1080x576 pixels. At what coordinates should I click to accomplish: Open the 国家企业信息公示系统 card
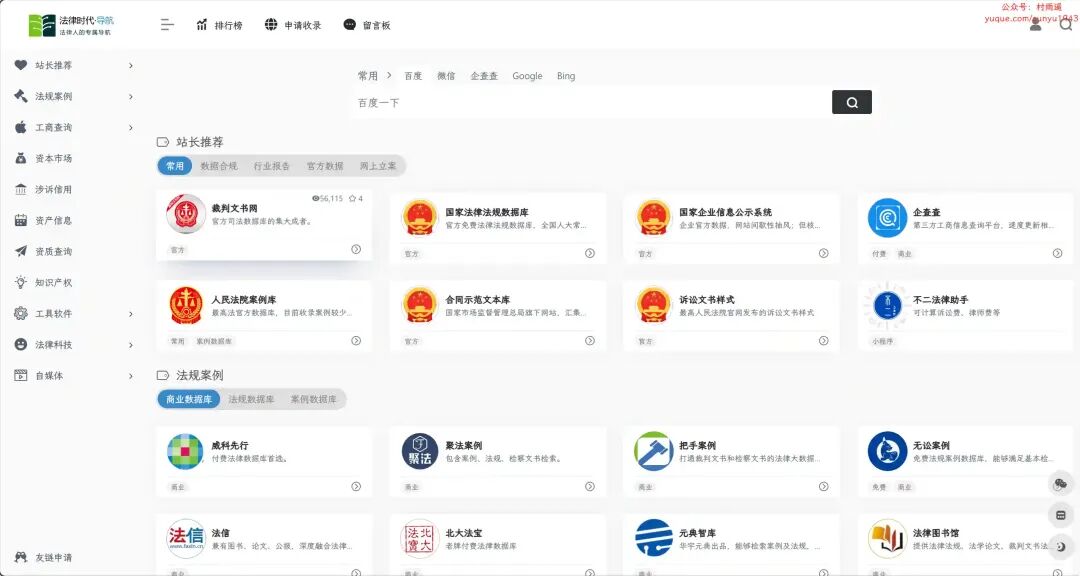coord(731,228)
